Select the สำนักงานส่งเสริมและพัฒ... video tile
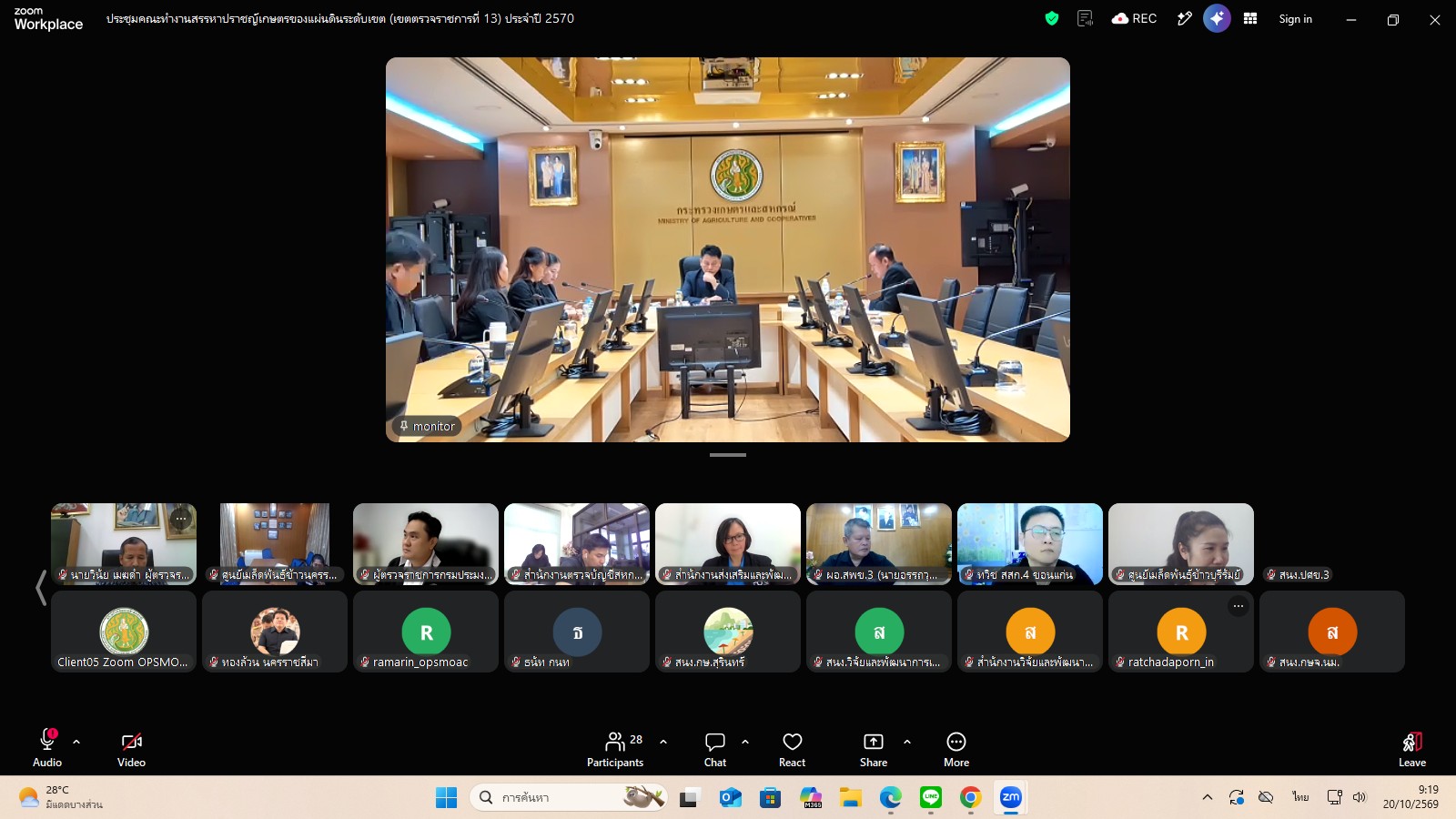Screen dimensions: 1456x819 pos(728,544)
